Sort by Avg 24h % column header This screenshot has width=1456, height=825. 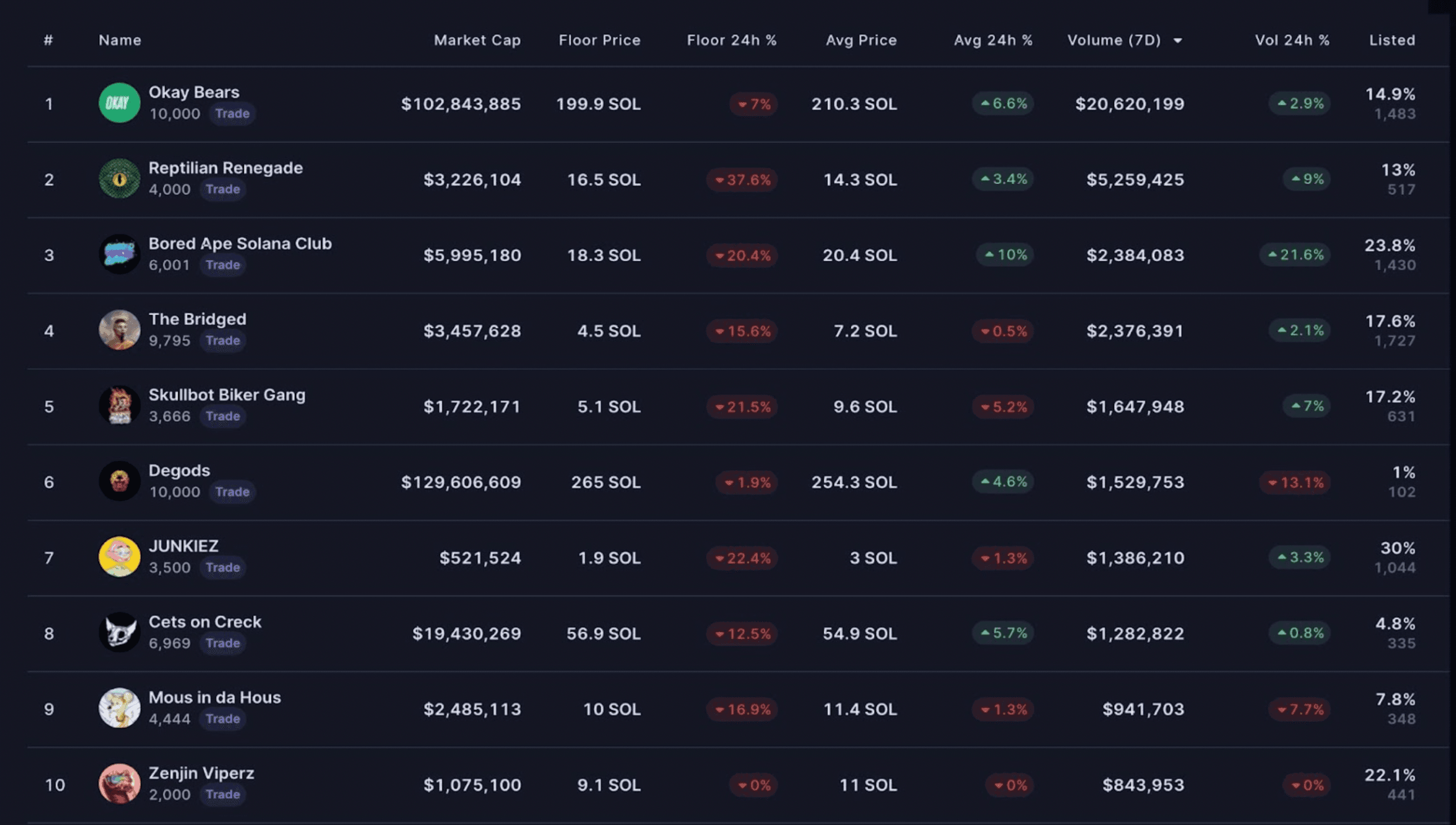click(x=993, y=40)
